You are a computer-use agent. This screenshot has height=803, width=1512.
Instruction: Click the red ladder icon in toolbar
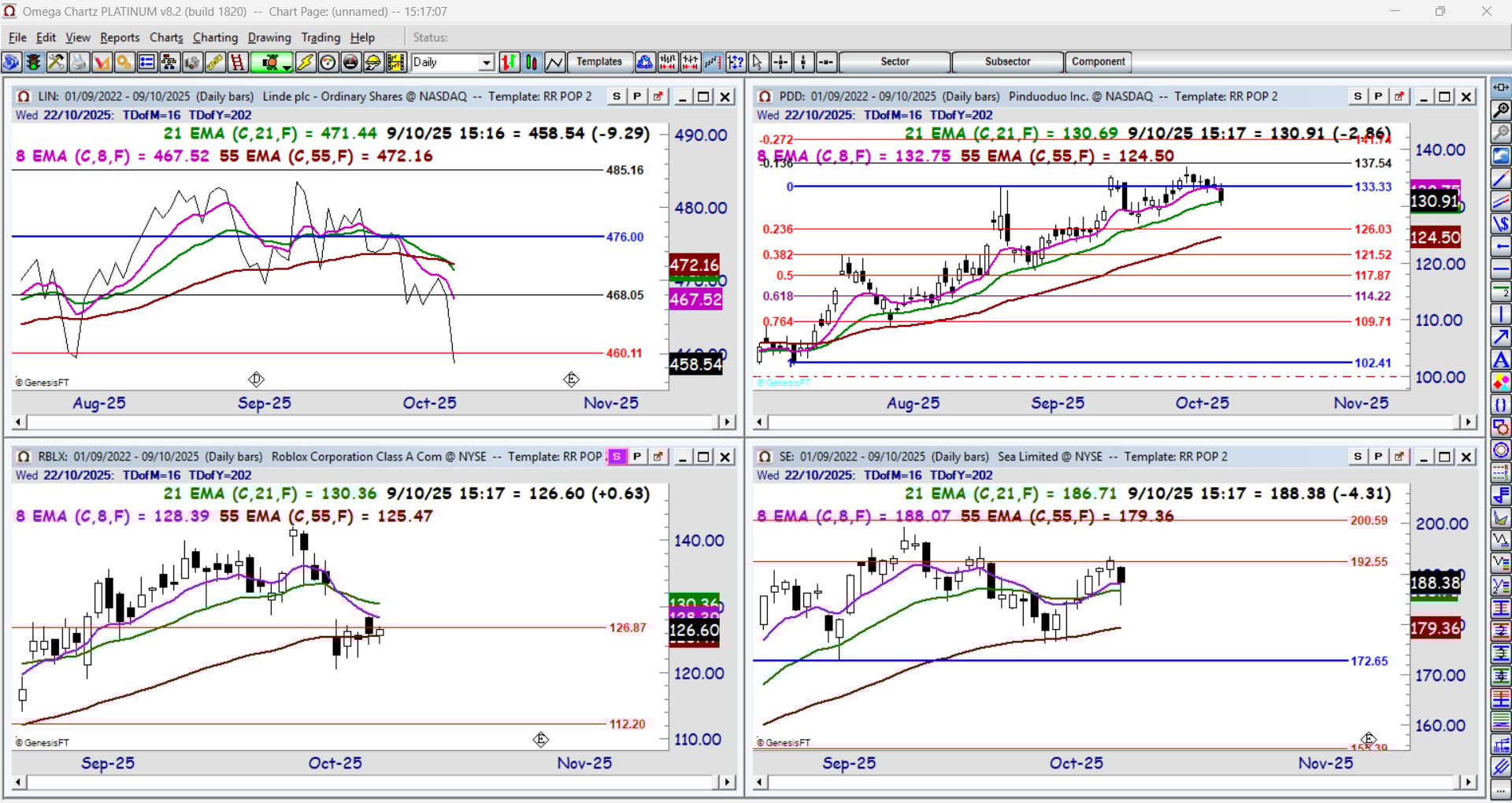tap(238, 62)
